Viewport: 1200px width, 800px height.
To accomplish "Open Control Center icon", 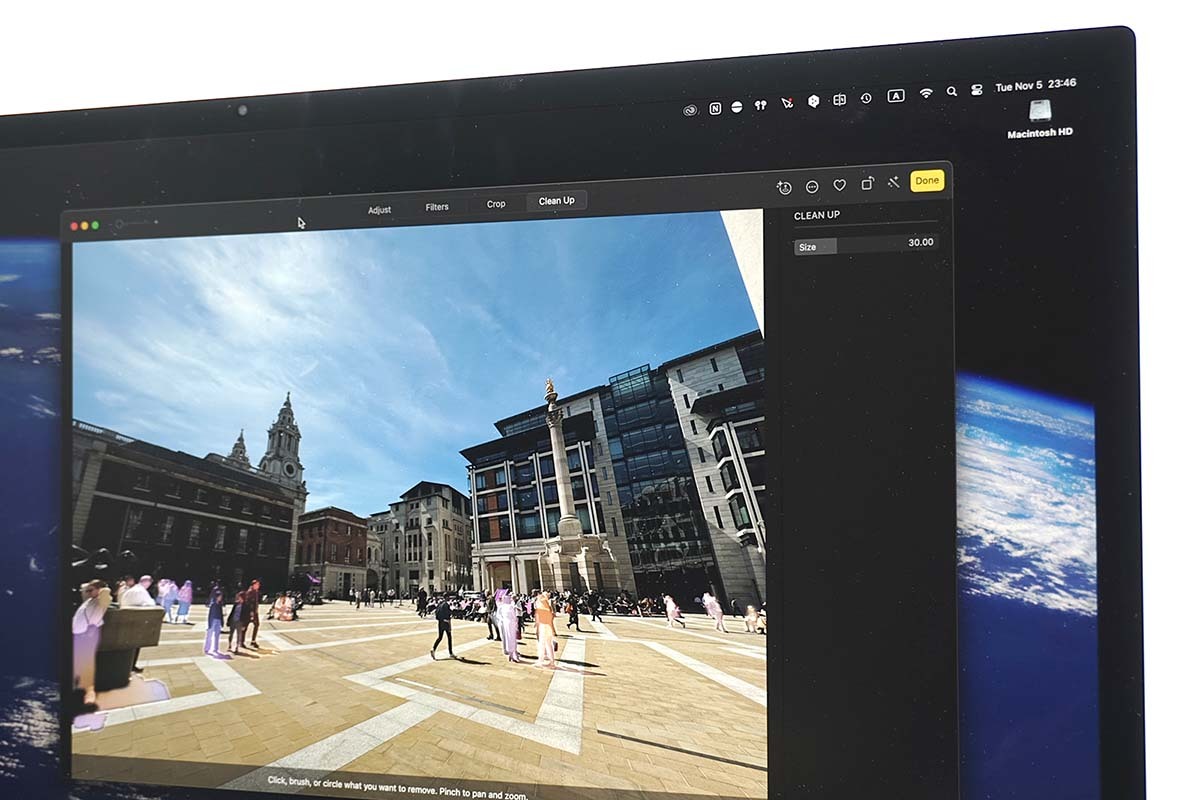I will [x=979, y=90].
